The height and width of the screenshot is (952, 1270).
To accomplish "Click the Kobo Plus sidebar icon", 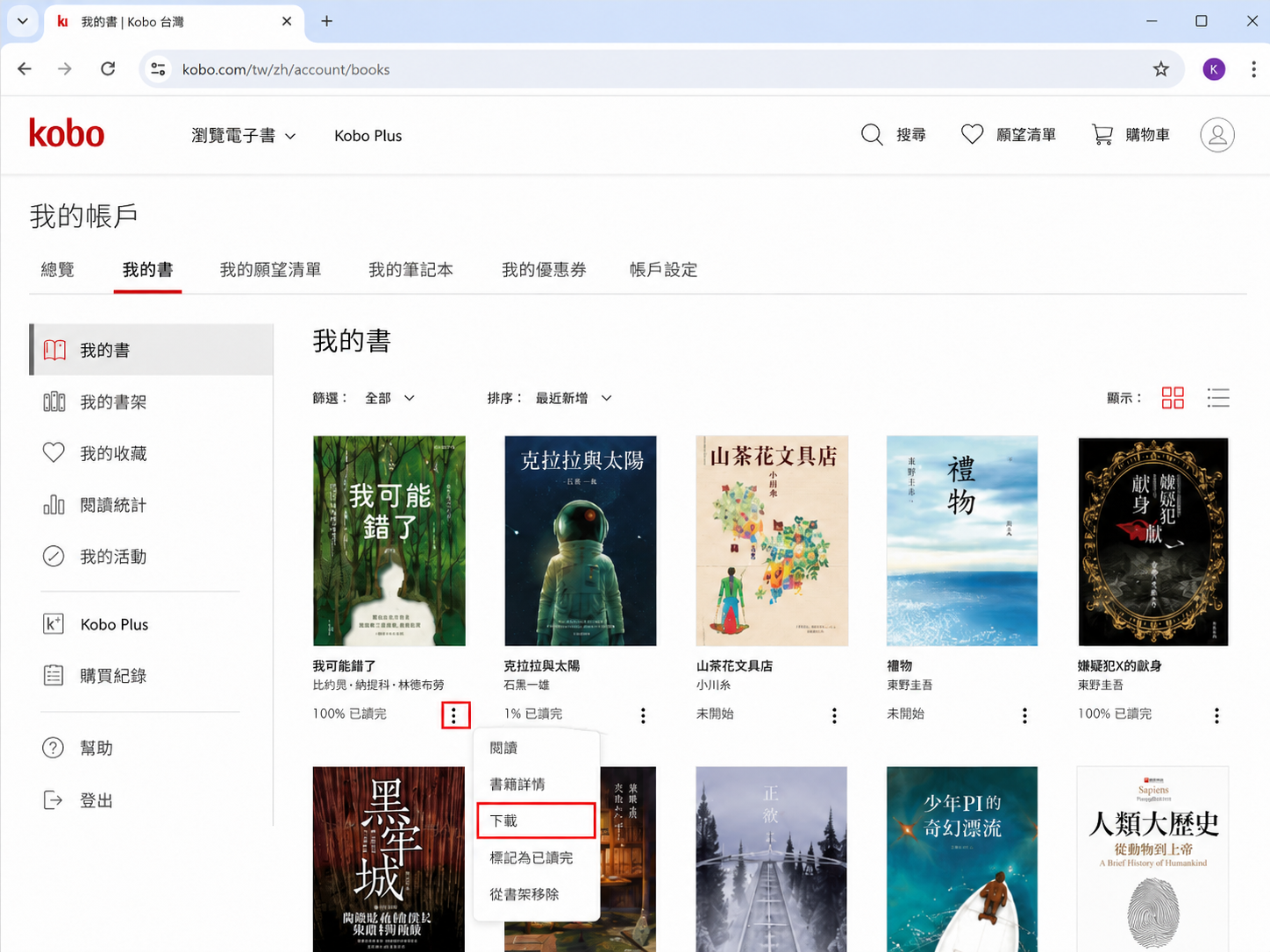I will pyautogui.click(x=54, y=623).
